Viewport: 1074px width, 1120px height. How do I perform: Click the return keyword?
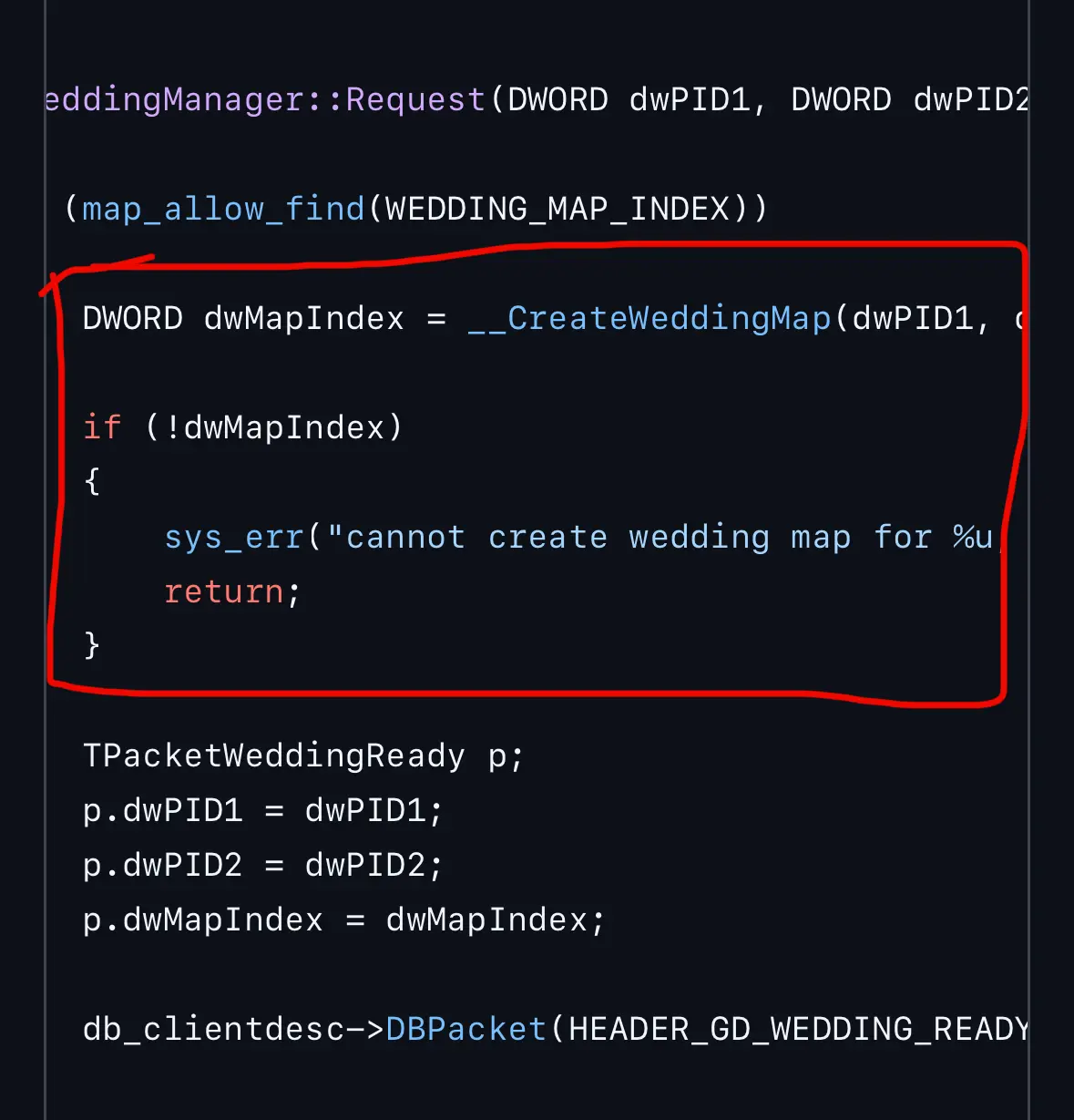click(224, 591)
